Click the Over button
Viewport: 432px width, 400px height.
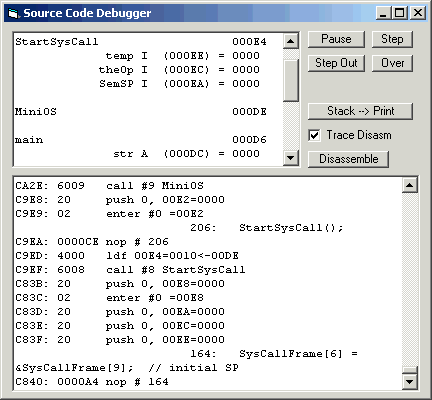pos(392,63)
